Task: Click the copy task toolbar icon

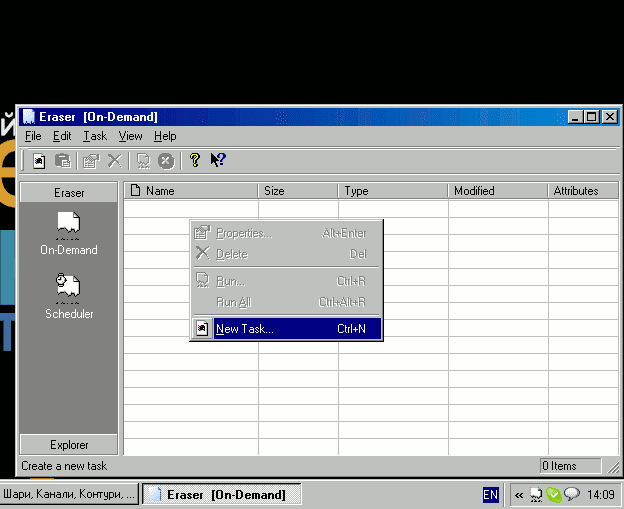Action: pyautogui.click(x=62, y=161)
